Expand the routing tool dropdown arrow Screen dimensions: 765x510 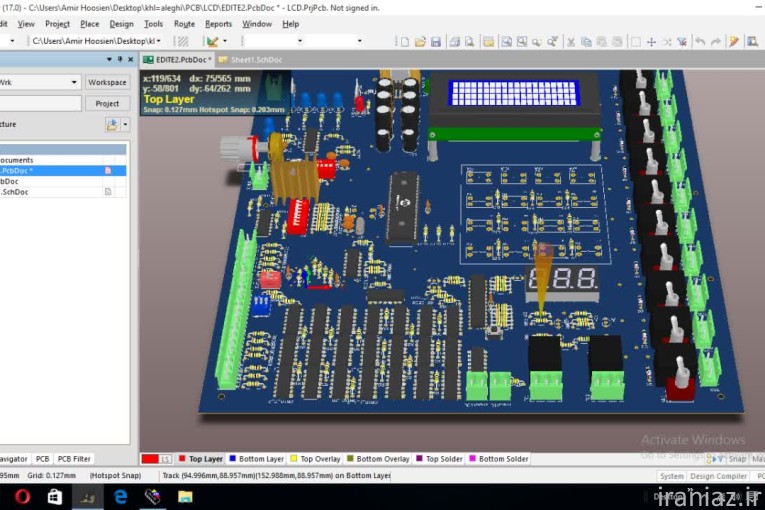(225, 41)
